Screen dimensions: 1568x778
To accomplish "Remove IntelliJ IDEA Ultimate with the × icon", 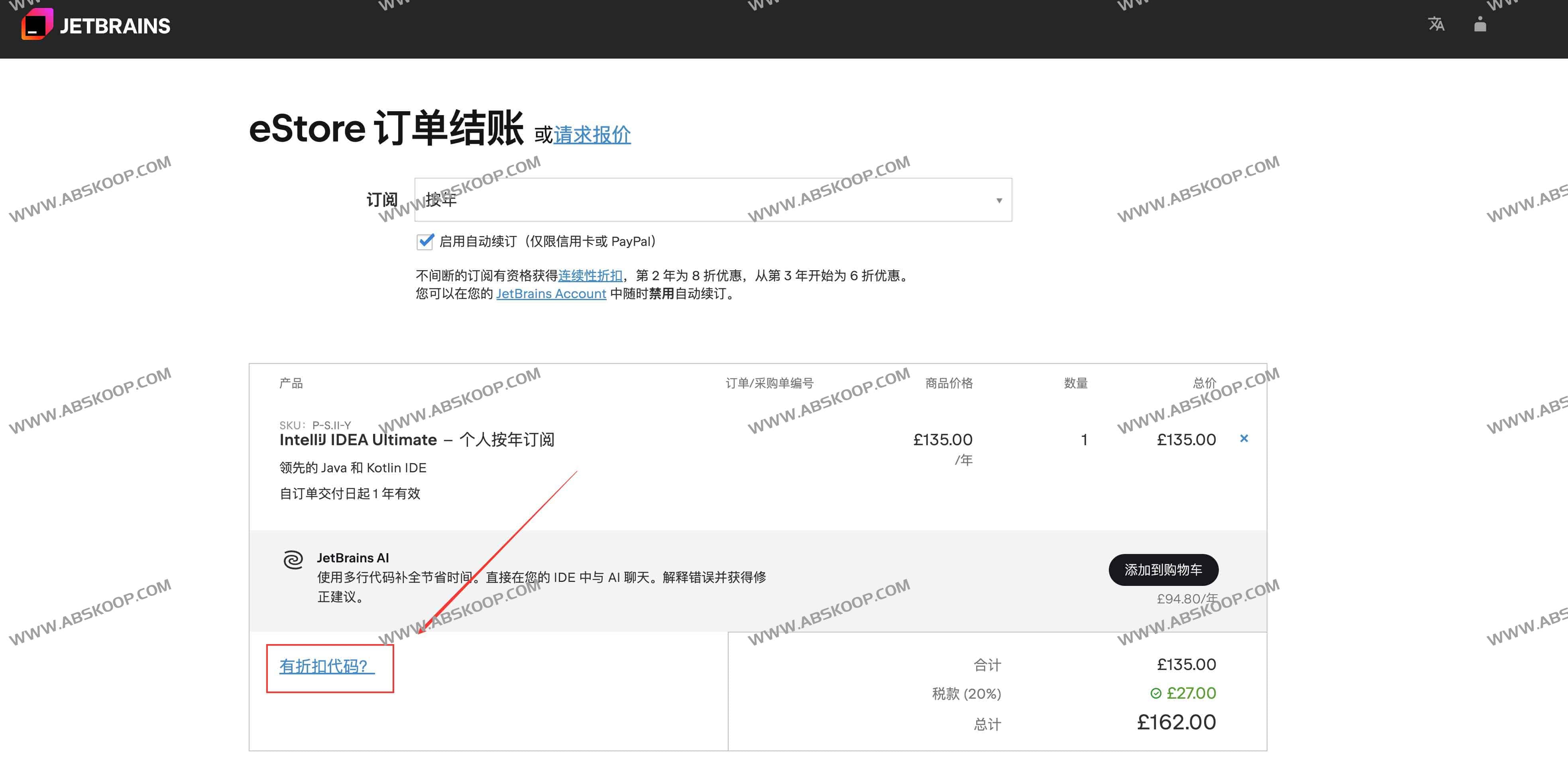I will 1244,438.
